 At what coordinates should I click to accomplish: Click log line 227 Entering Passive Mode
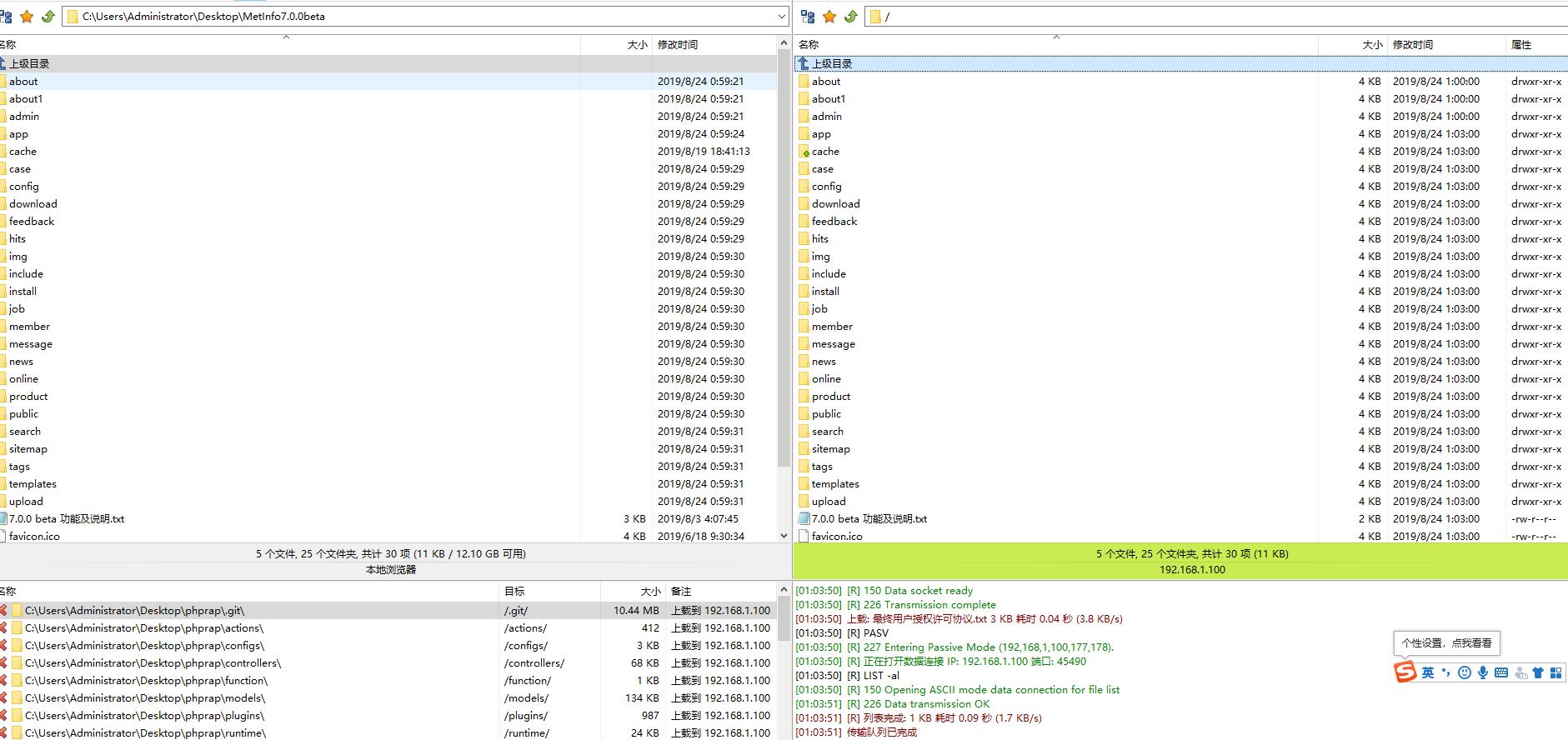pos(954,647)
